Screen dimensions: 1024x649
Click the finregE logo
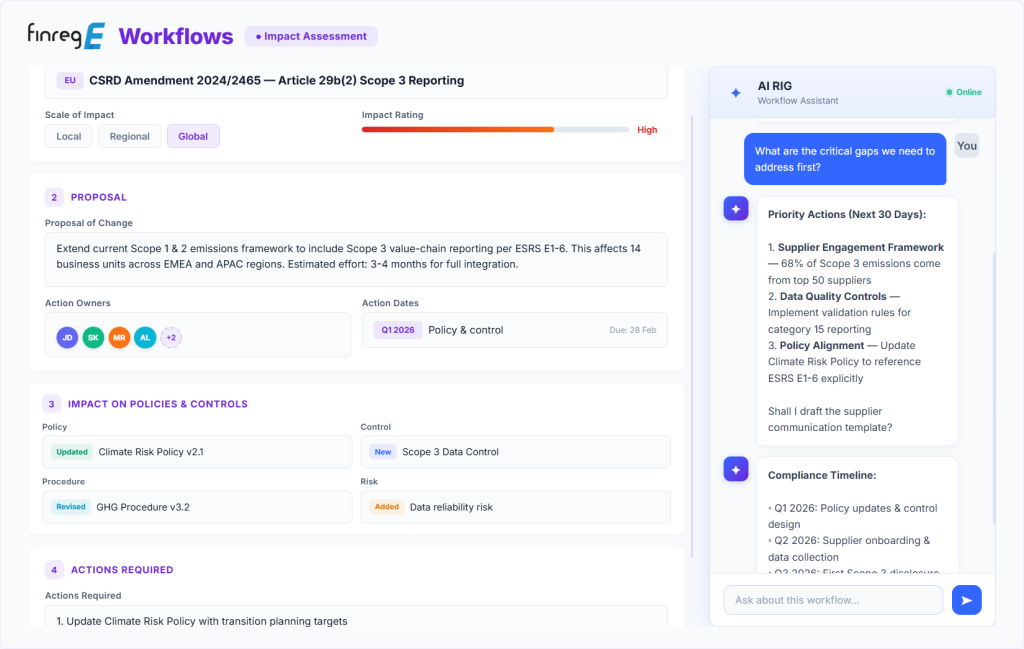click(x=66, y=36)
